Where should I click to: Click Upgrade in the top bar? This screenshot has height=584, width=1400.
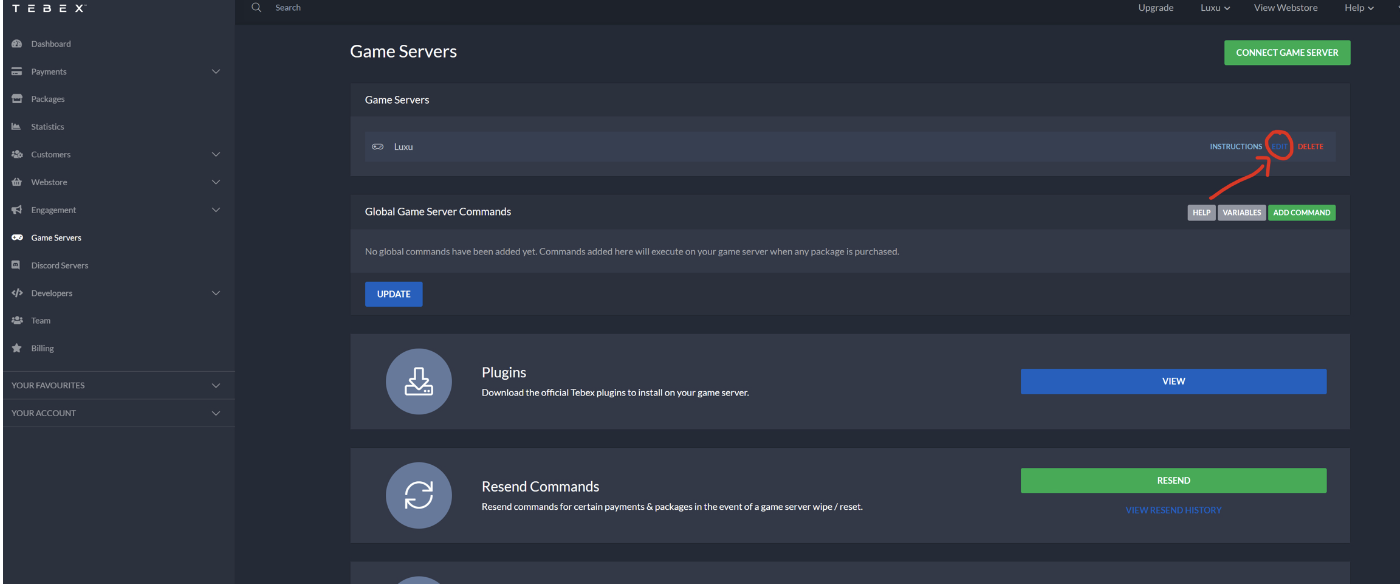coord(1156,8)
